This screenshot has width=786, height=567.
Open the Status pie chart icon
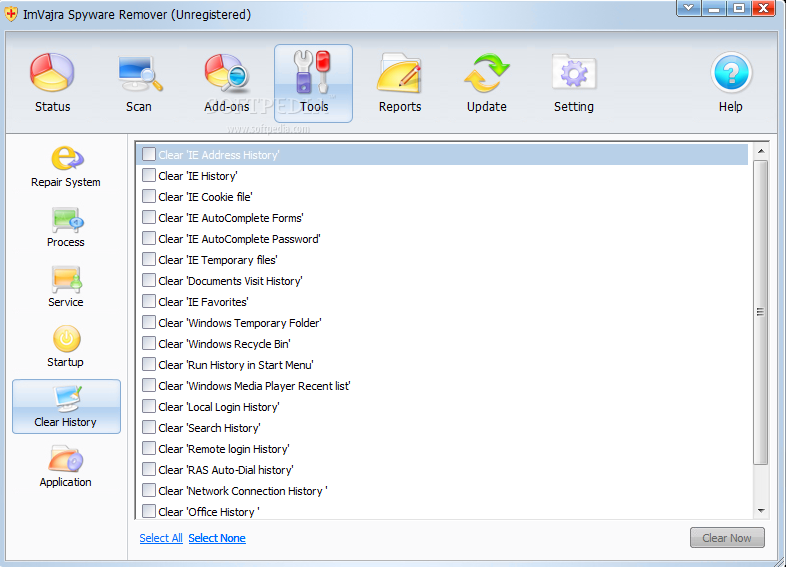(x=52, y=73)
